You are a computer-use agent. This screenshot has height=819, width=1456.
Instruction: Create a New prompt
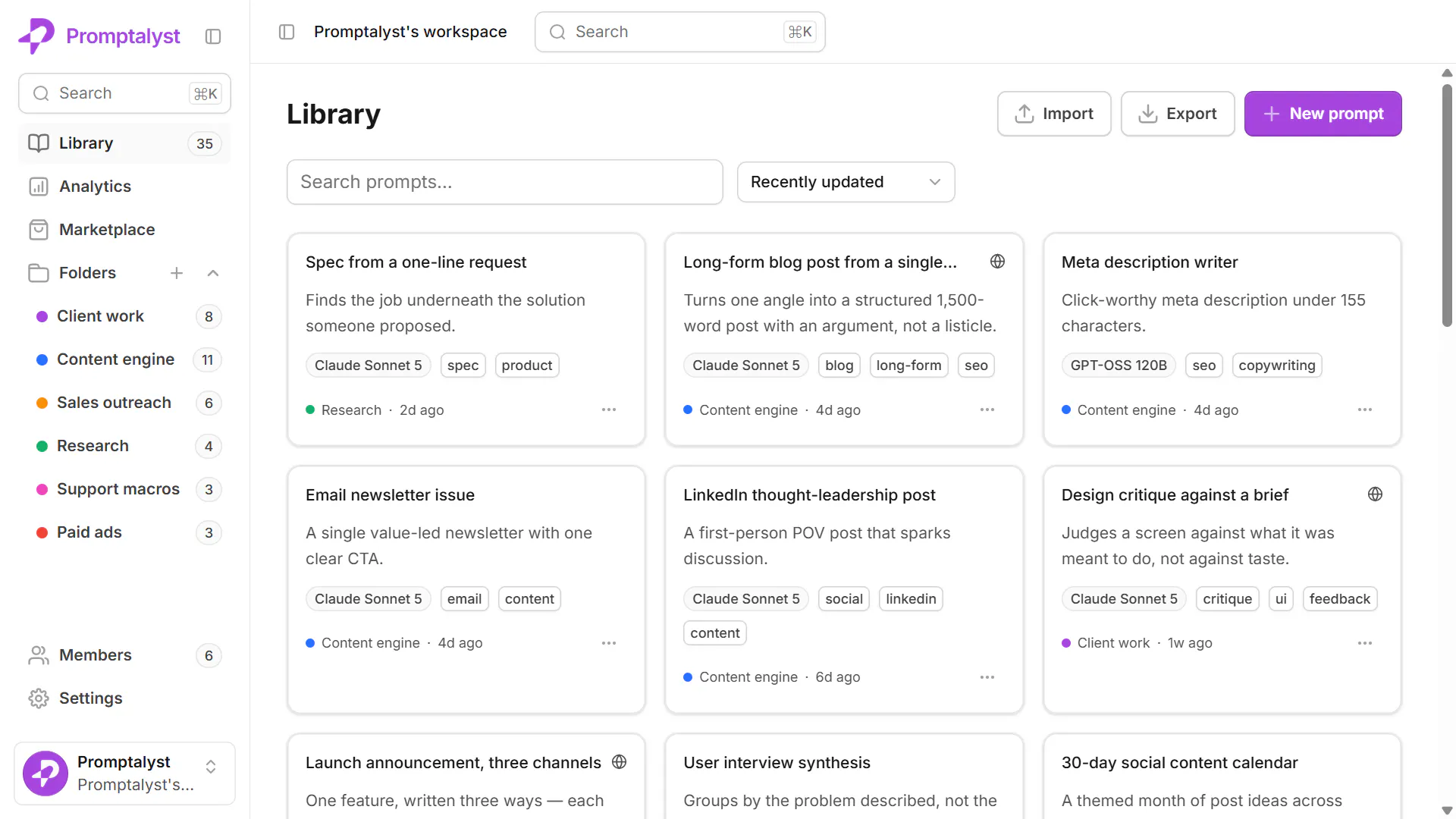click(x=1323, y=114)
